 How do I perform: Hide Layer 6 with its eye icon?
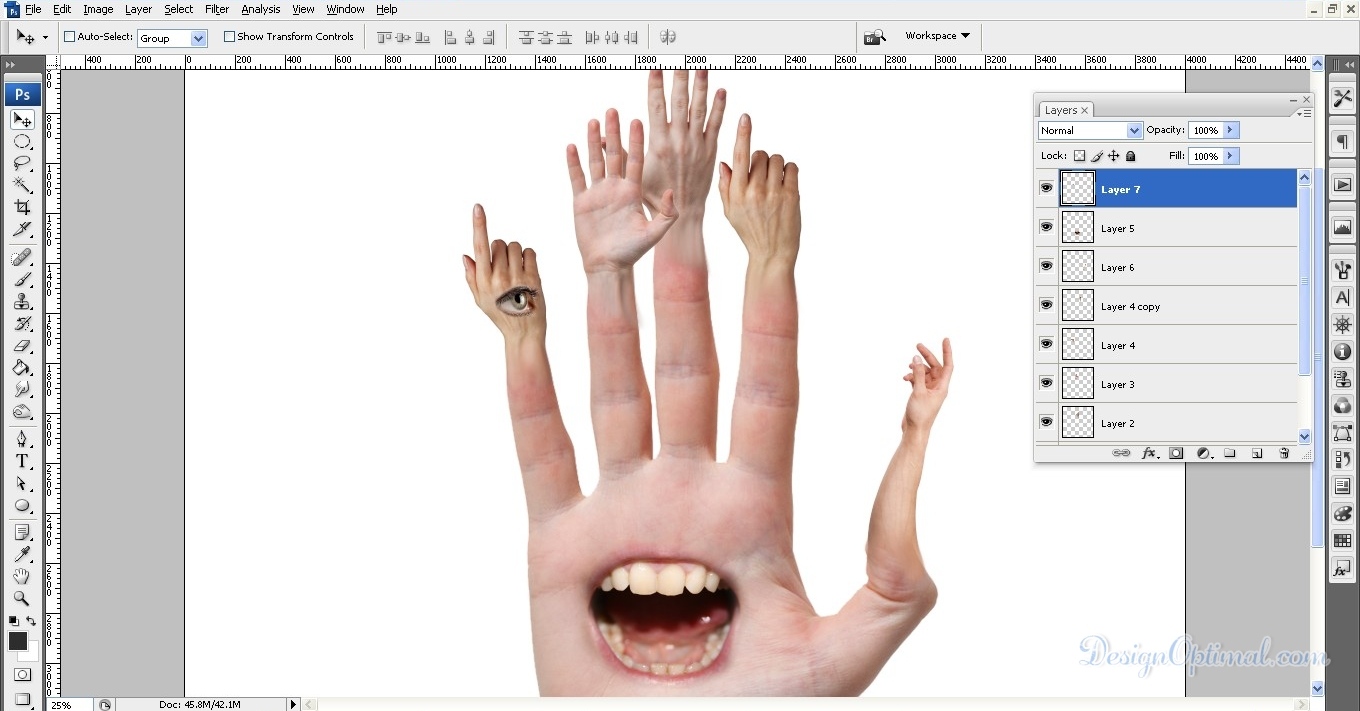[1046, 266]
